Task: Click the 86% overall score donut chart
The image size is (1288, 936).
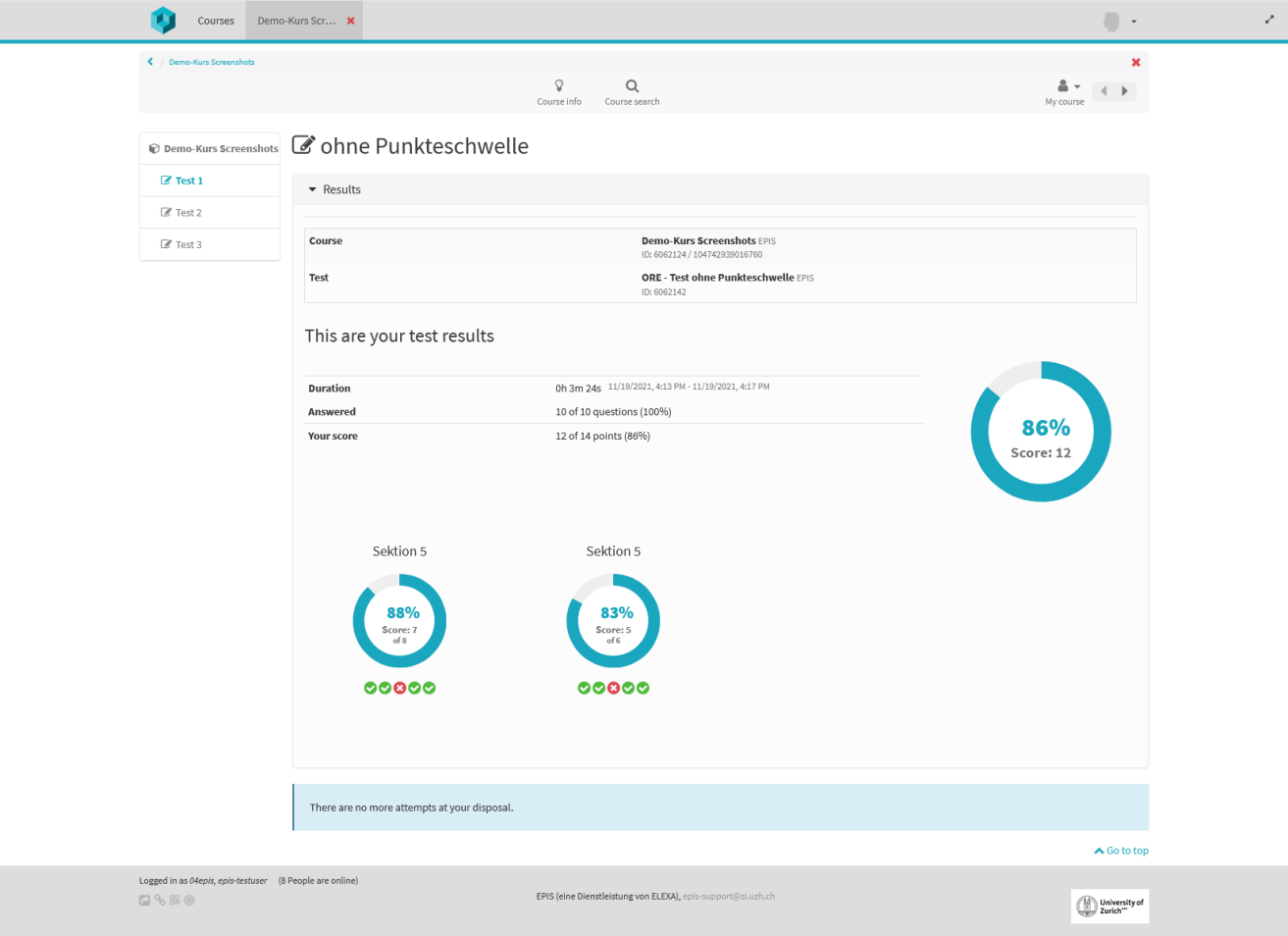Action: click(x=1041, y=432)
